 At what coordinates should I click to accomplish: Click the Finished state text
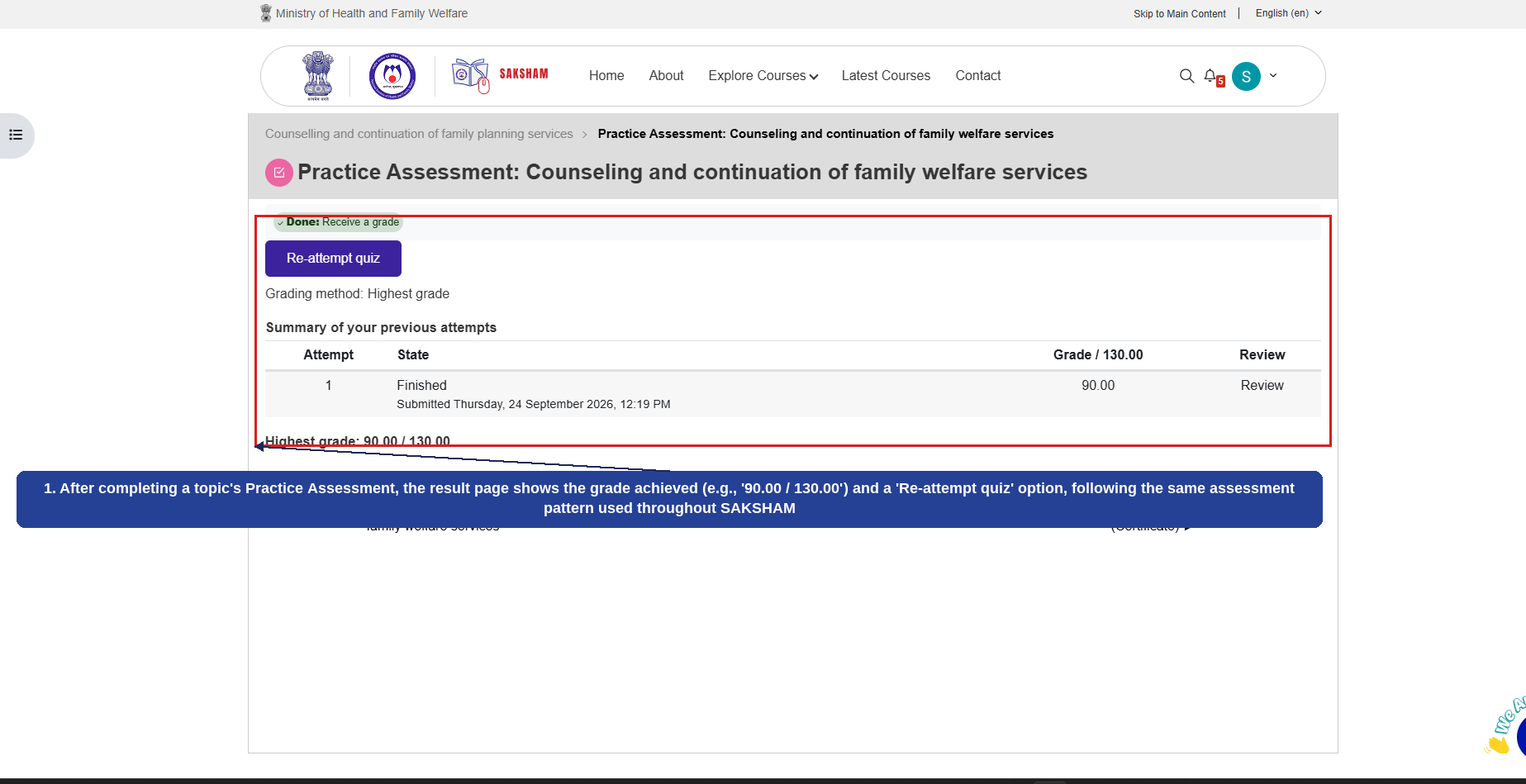point(421,386)
